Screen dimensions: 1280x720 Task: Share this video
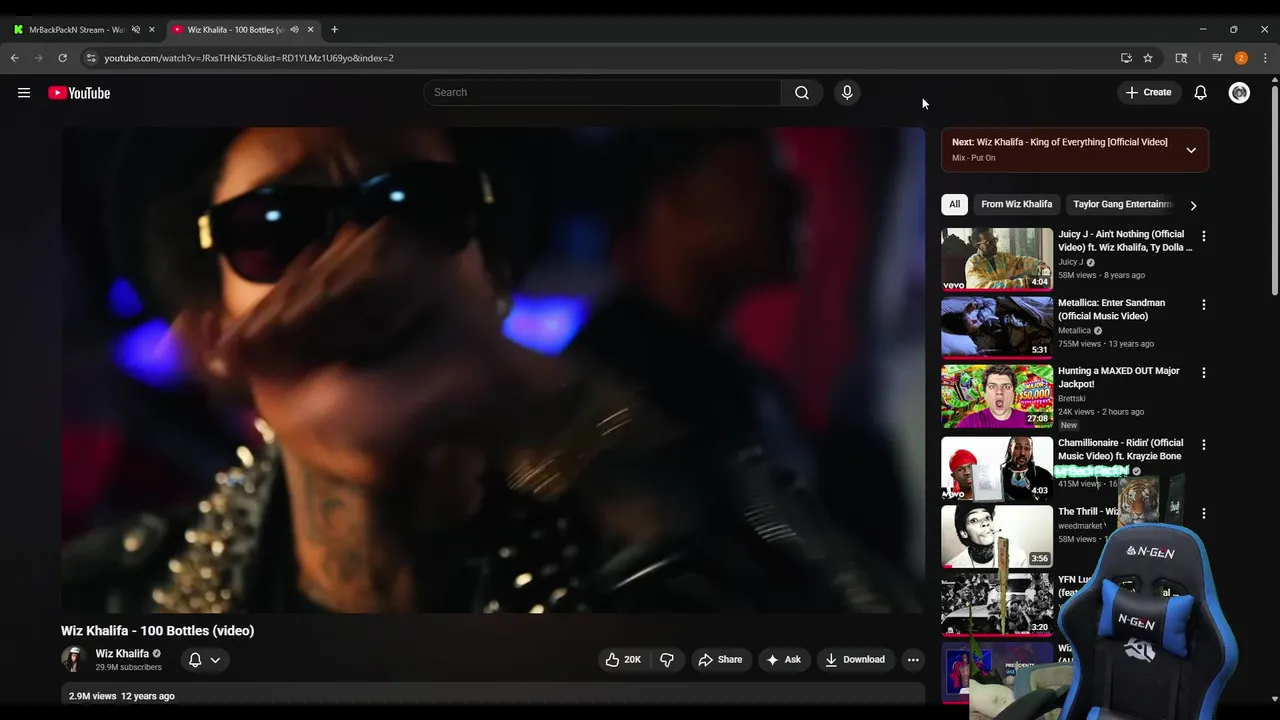coord(720,660)
